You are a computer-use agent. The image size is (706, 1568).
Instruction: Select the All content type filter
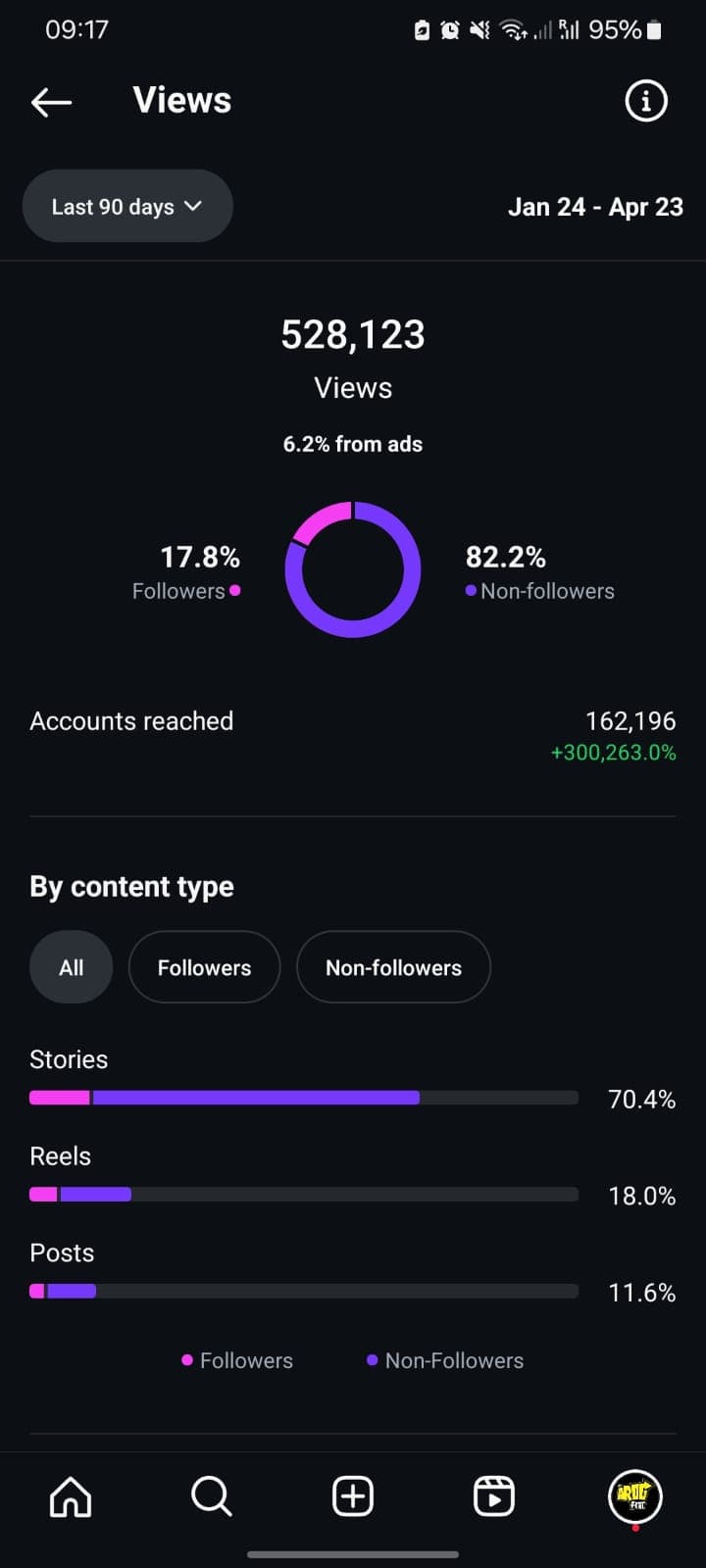pos(71,967)
